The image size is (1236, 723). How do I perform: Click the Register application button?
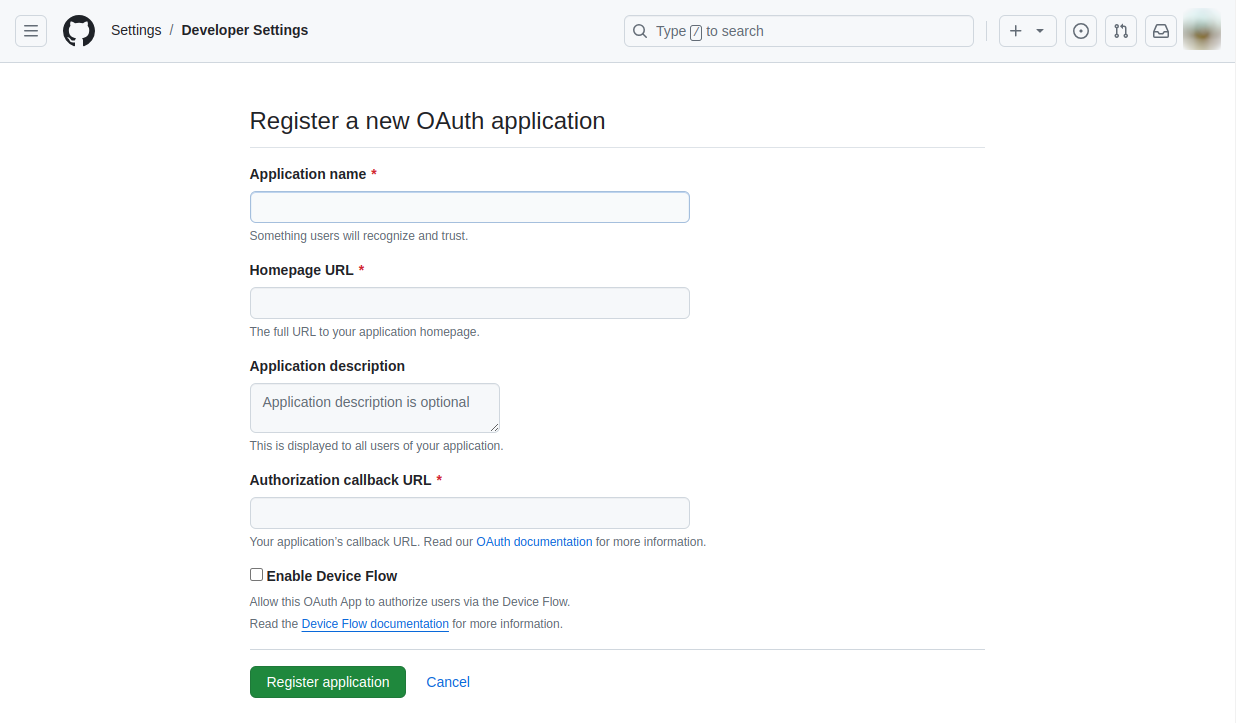coord(328,682)
